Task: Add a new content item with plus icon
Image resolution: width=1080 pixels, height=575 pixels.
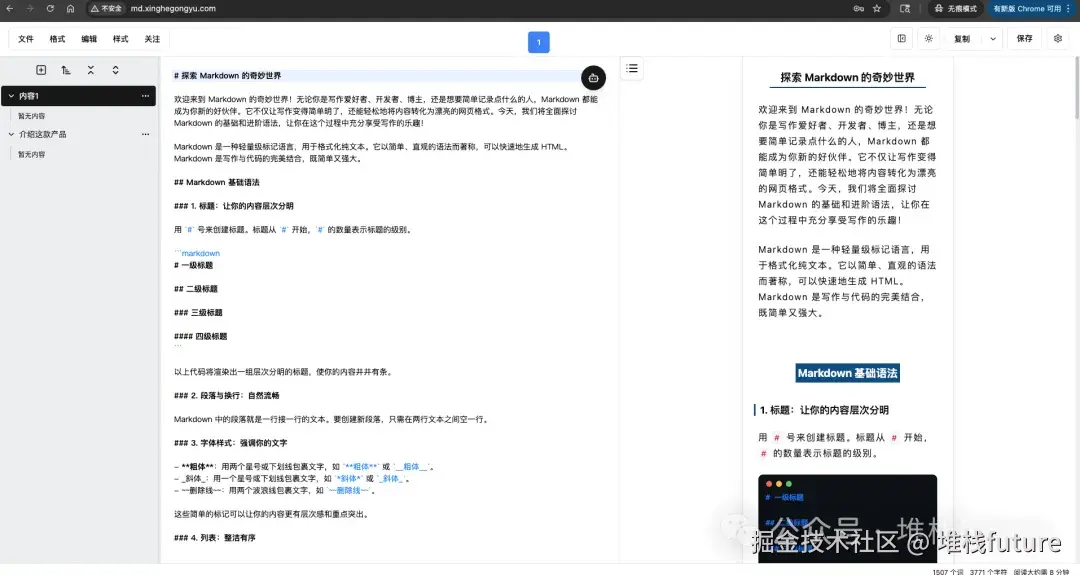Action: point(41,70)
